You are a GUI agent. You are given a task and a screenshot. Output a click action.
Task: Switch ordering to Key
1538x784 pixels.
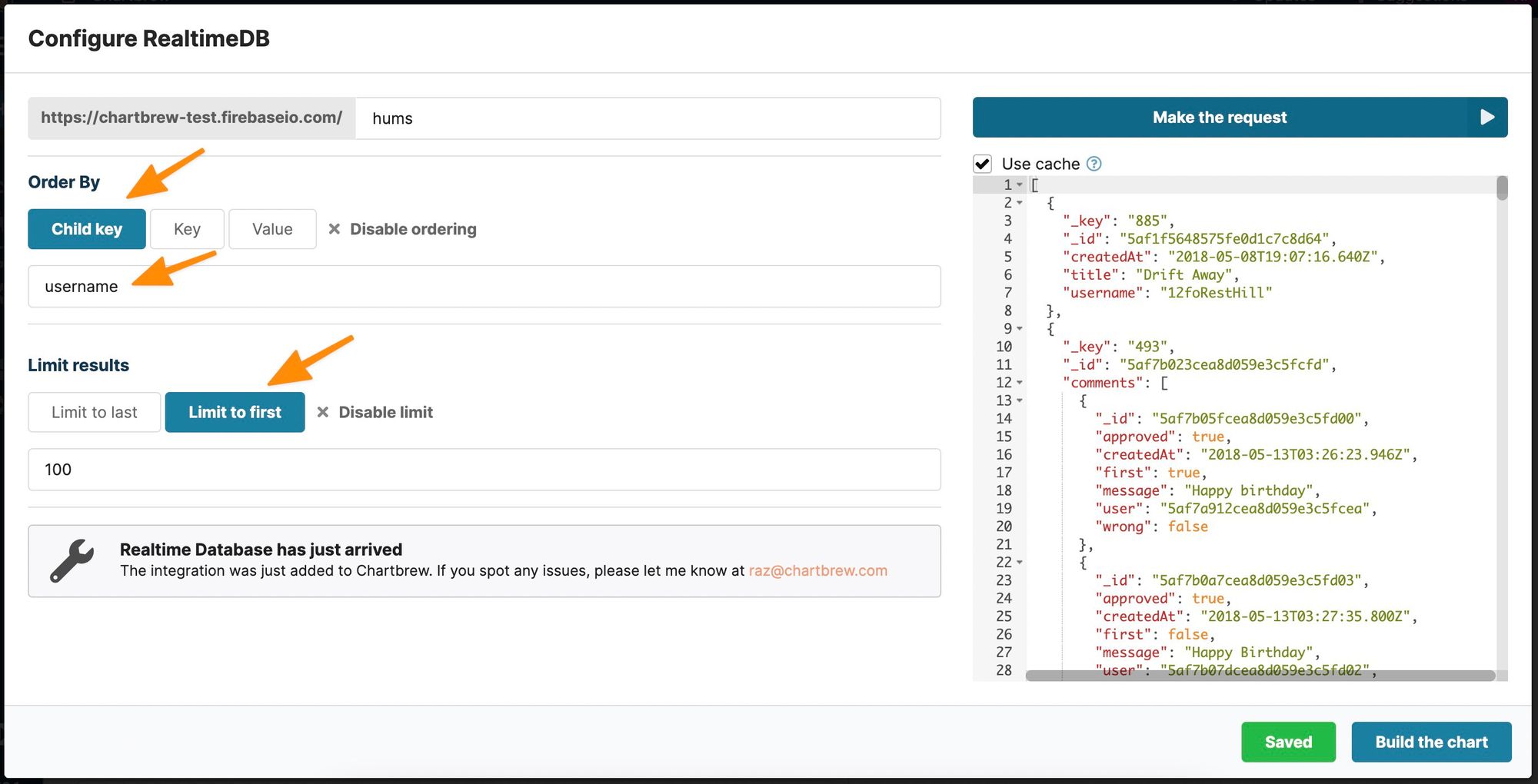tap(187, 229)
